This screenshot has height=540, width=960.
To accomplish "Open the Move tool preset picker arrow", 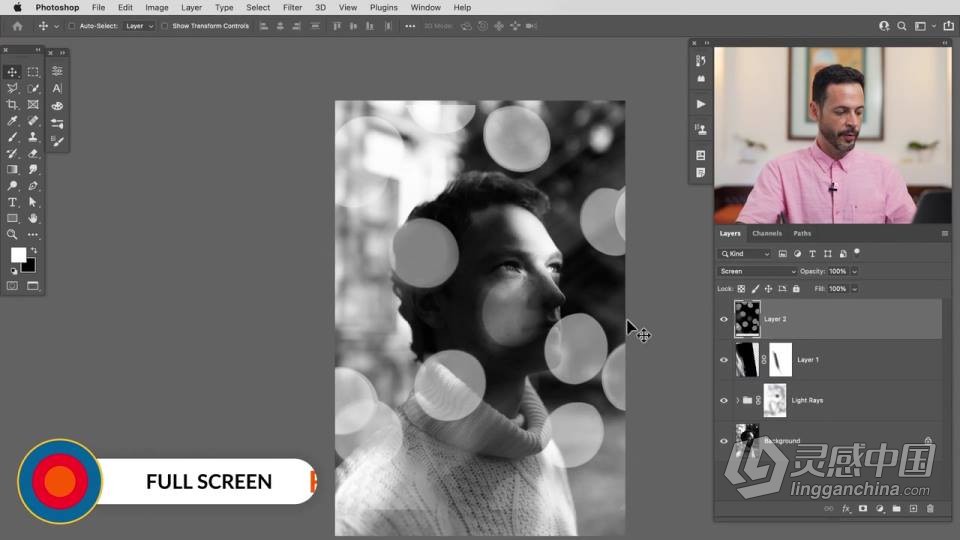I will 56,26.
